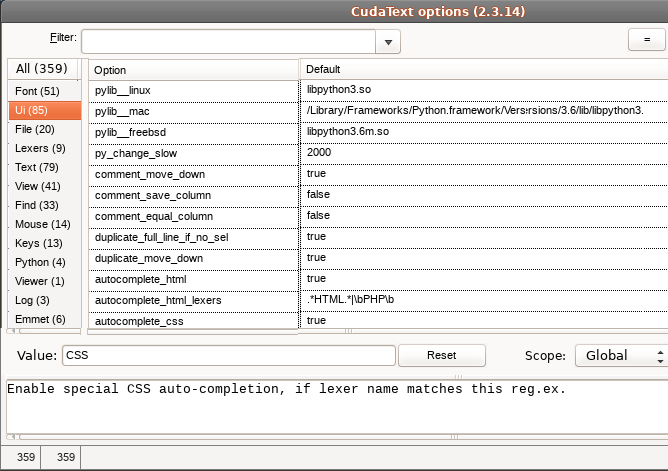Open the Scope dropdown set to Global

[621, 356]
